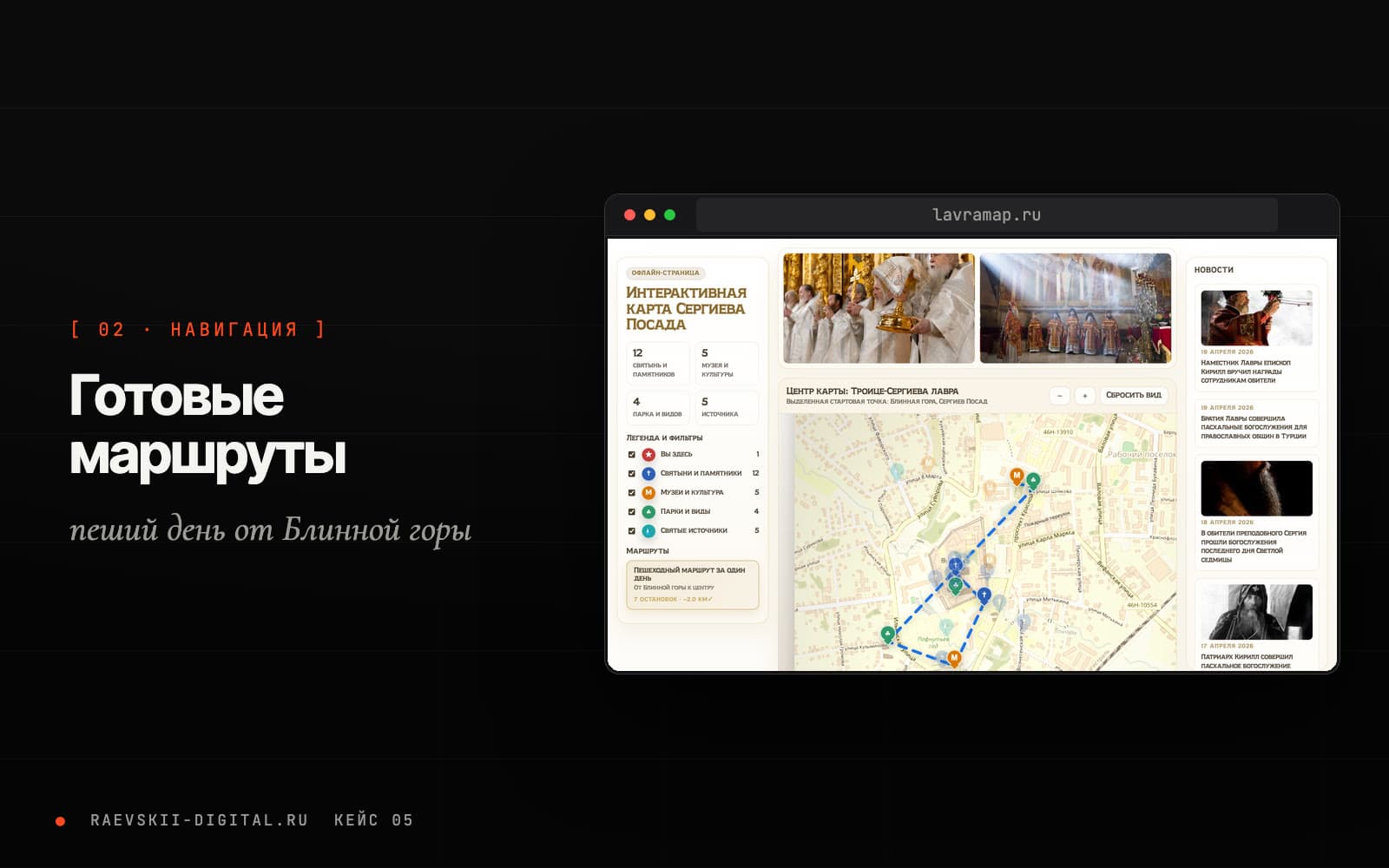Click the '4 парка и видов' stat card
Image resolution: width=1389 pixels, height=868 pixels.
pyautogui.click(x=657, y=407)
